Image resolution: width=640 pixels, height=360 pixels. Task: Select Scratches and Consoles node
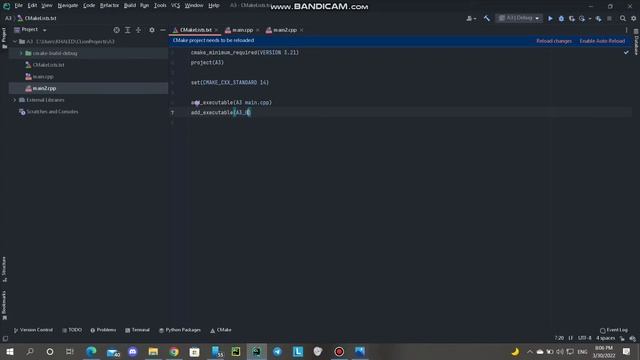click(x=52, y=112)
